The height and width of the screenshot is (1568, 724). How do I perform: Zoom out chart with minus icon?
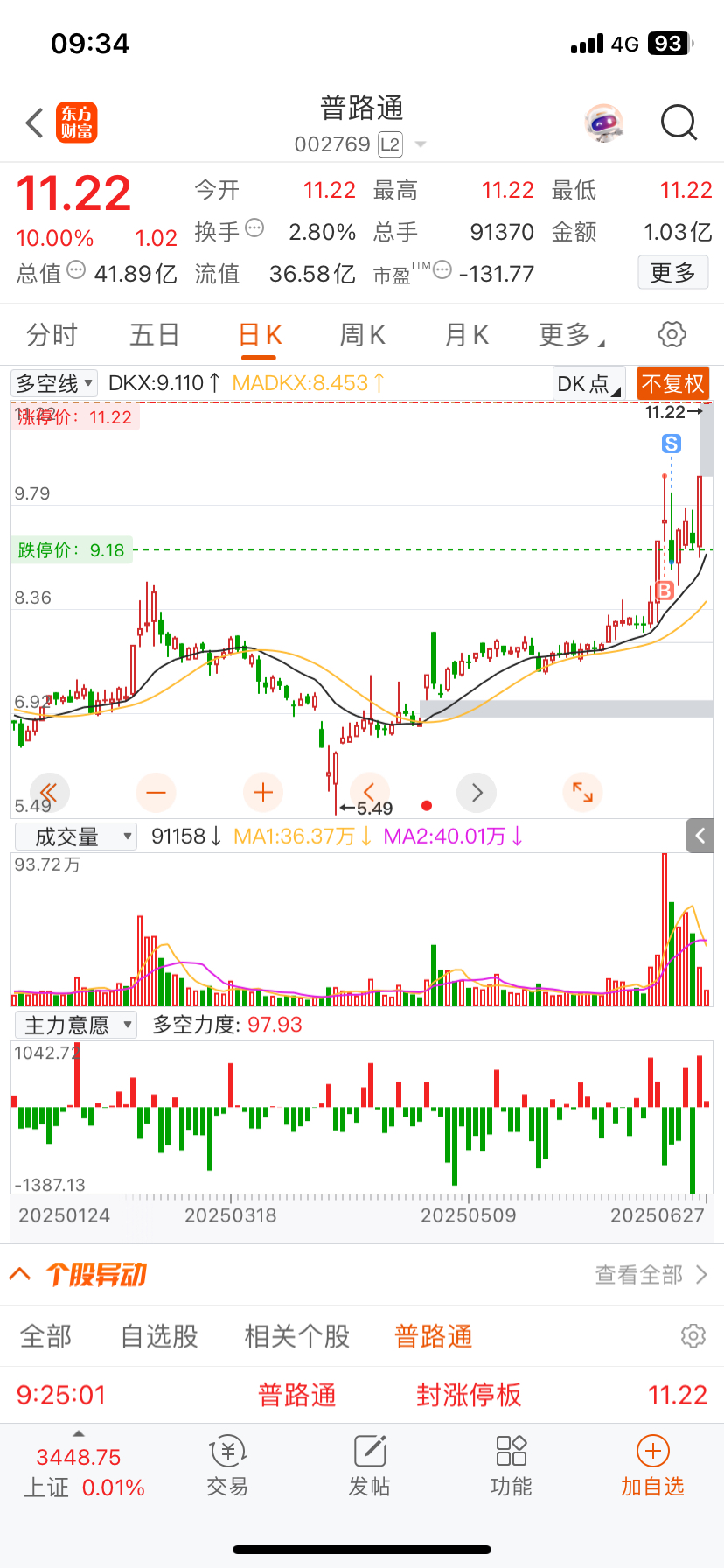(157, 793)
